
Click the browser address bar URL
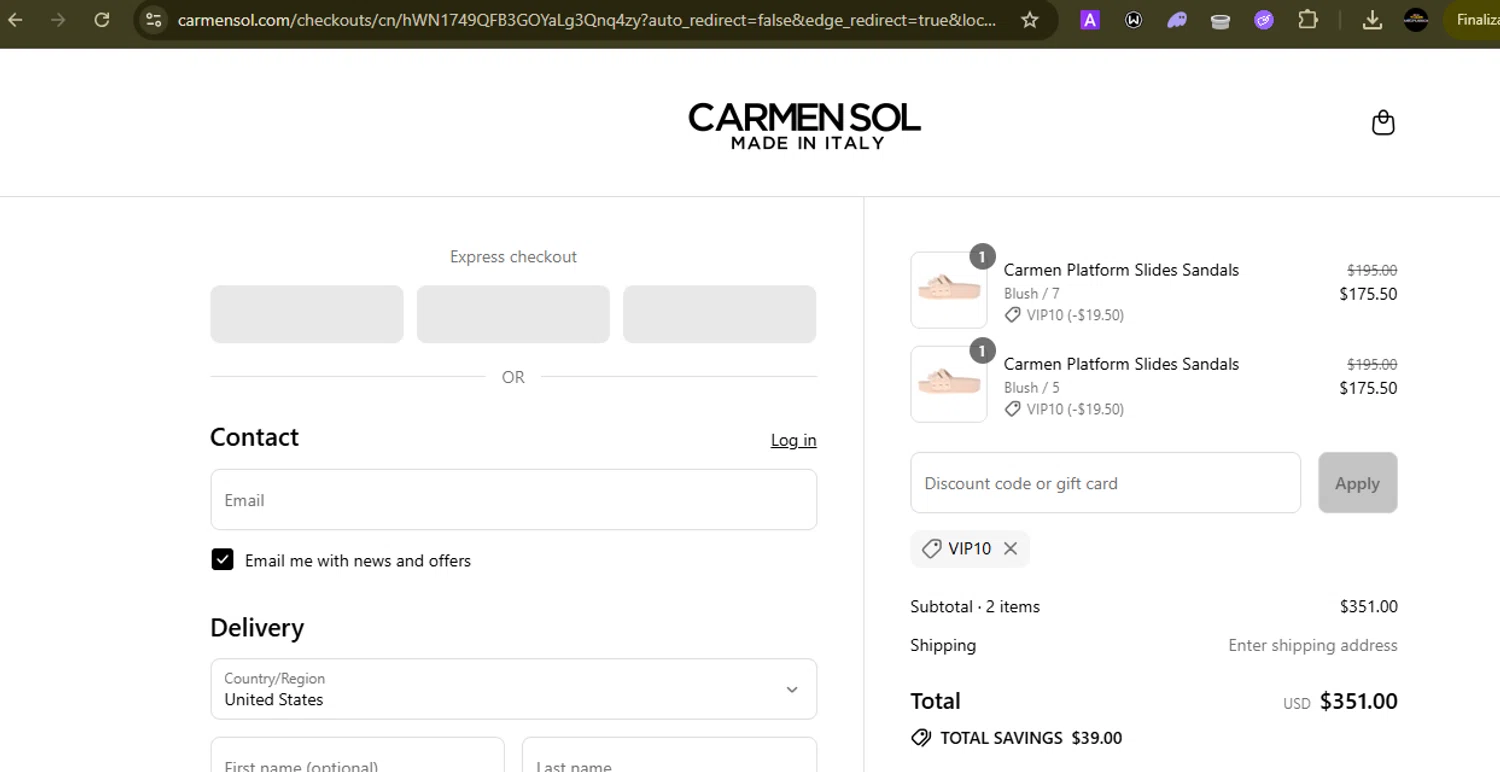[586, 20]
